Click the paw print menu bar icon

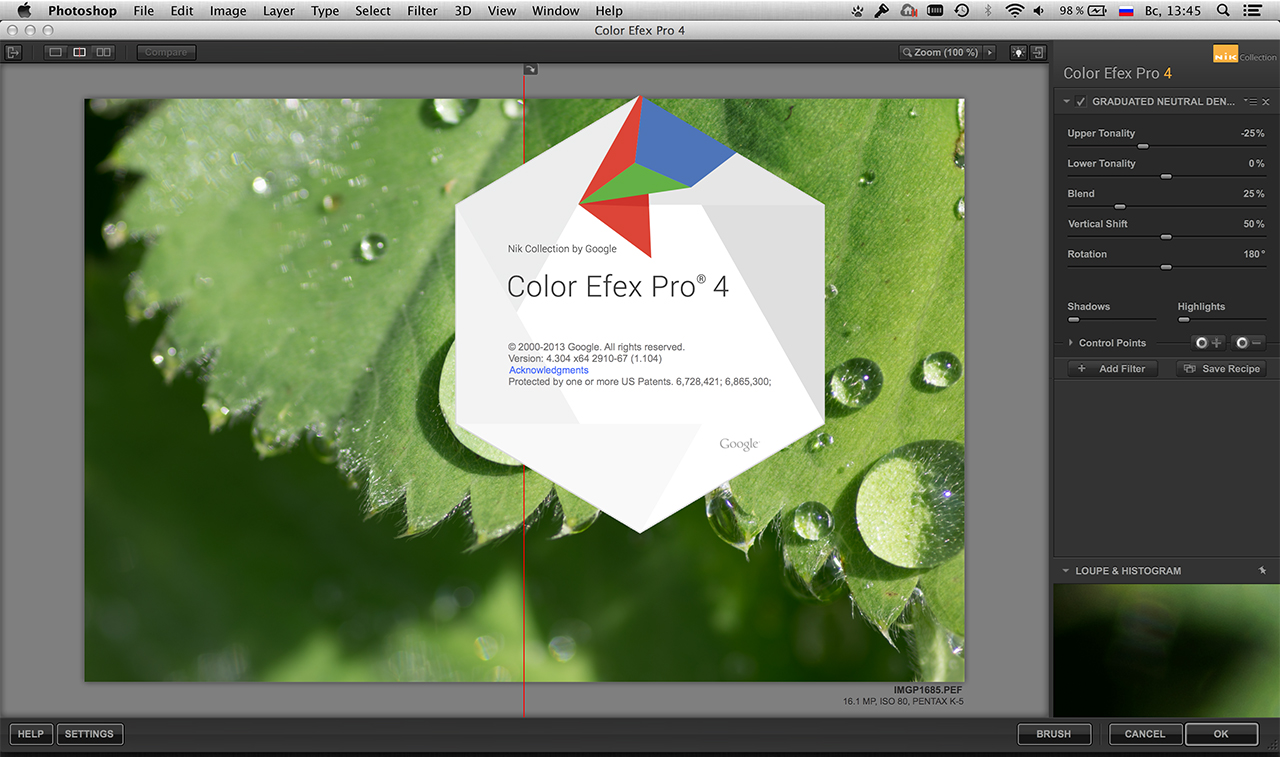858,11
